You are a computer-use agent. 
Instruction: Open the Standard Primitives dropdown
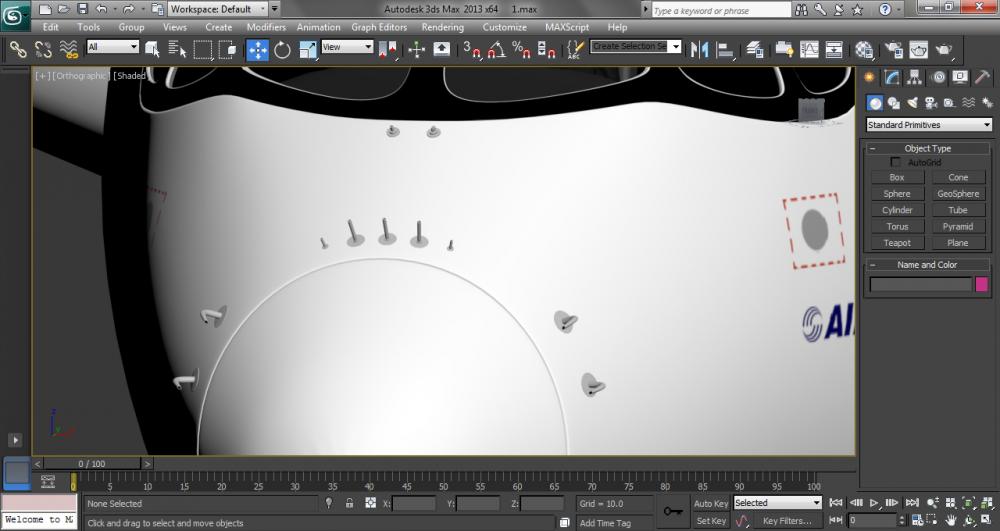tap(928, 125)
